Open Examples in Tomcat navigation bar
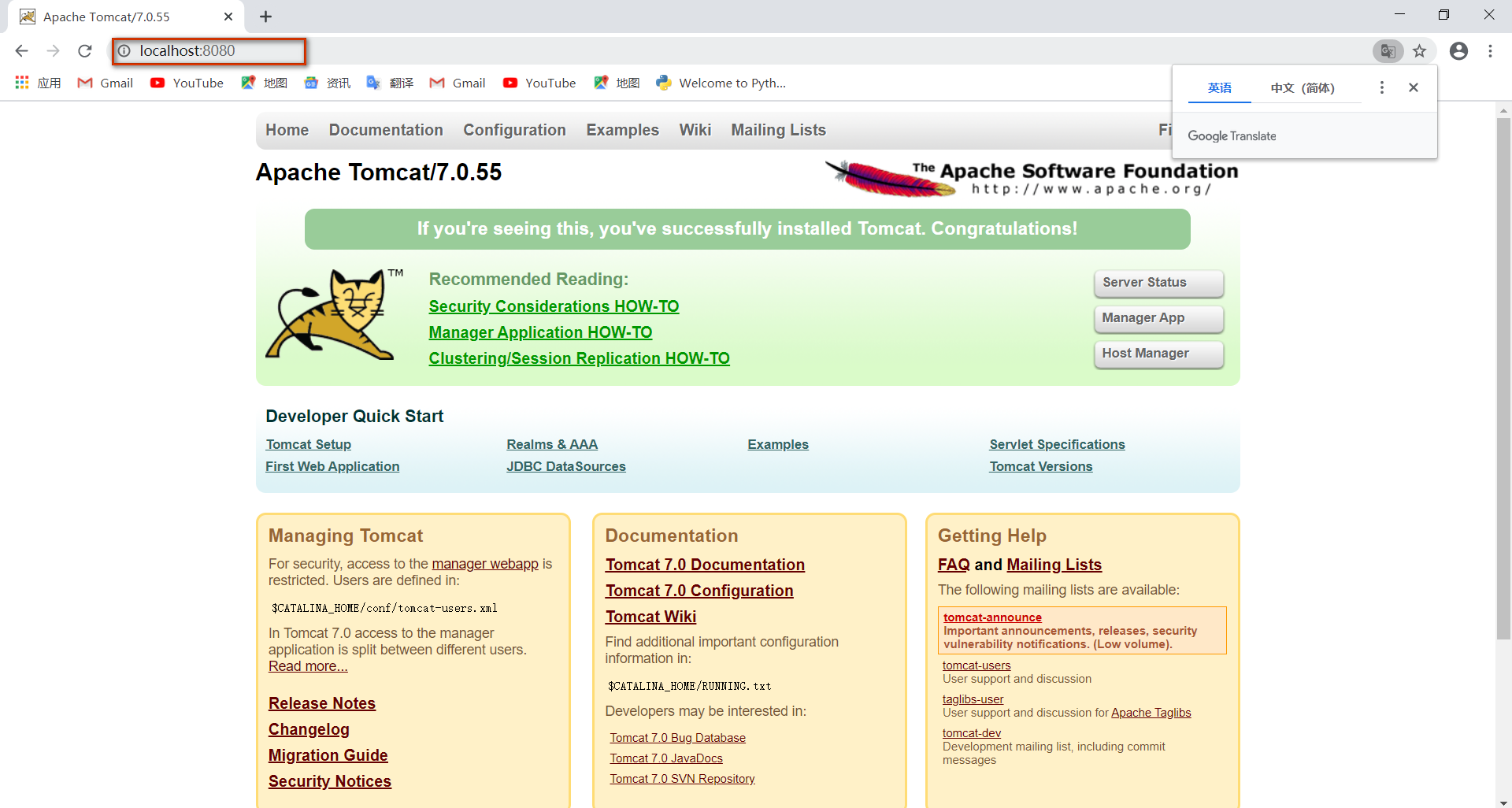The width and height of the screenshot is (1512, 808). 622,130
